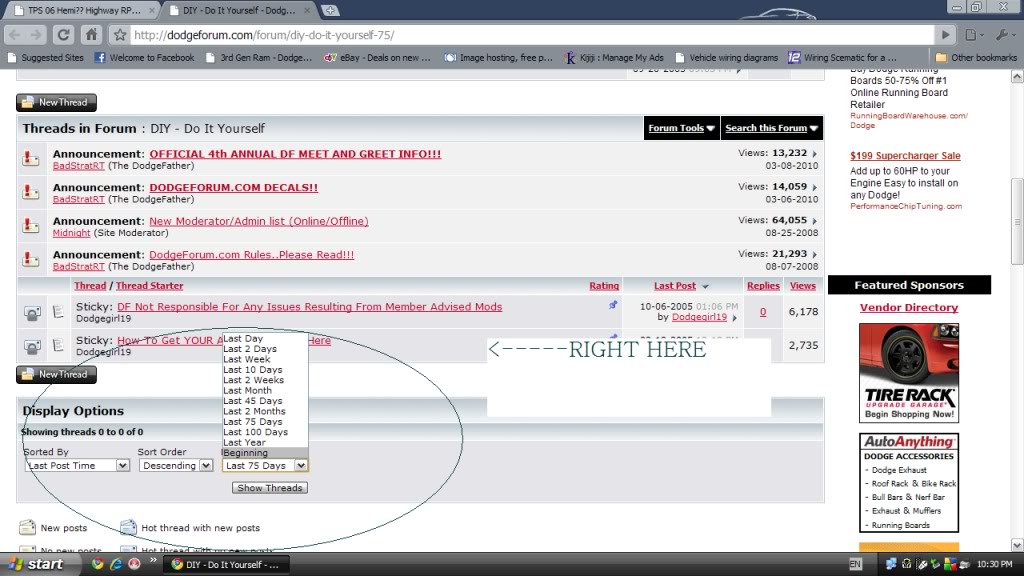This screenshot has height=576, width=1024.
Task: Open $199 Supercharger Sale ad link
Action: coord(905,155)
